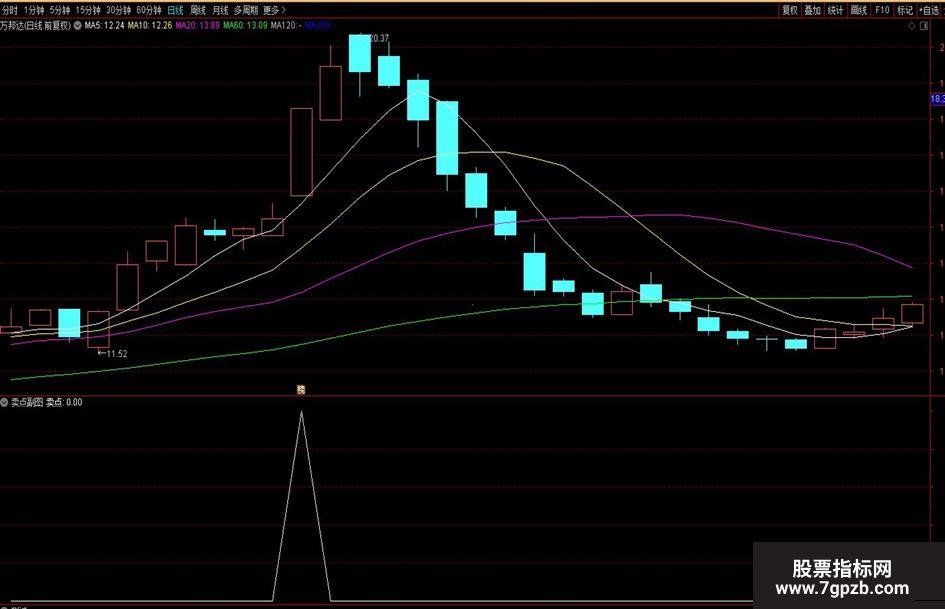The image size is (945, 609).
Task: Click the 叠加 overlay button
Action: pos(813,10)
